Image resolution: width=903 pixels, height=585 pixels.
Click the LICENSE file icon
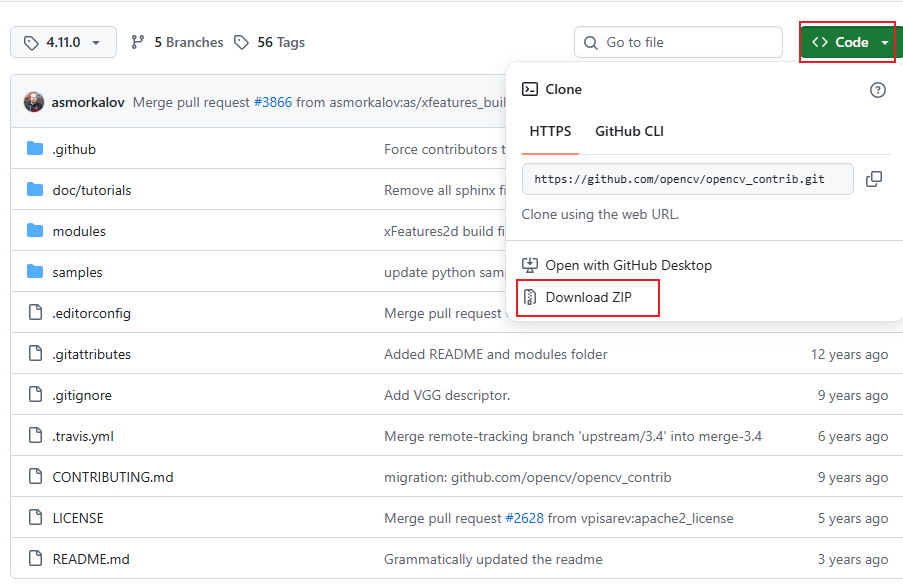[35, 518]
